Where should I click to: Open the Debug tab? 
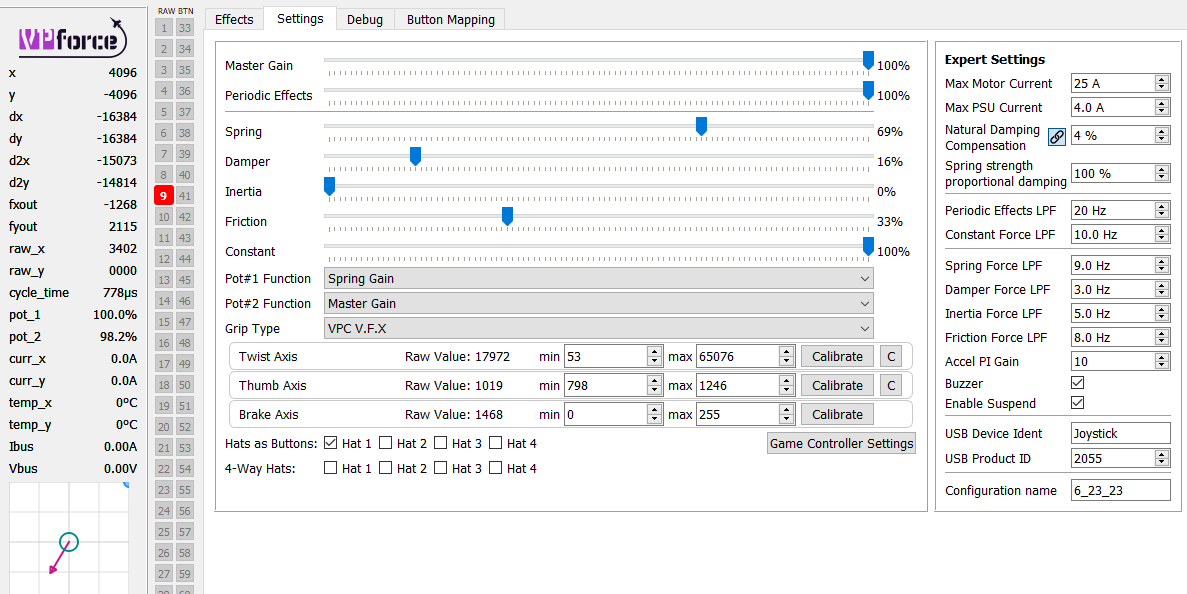tap(365, 19)
